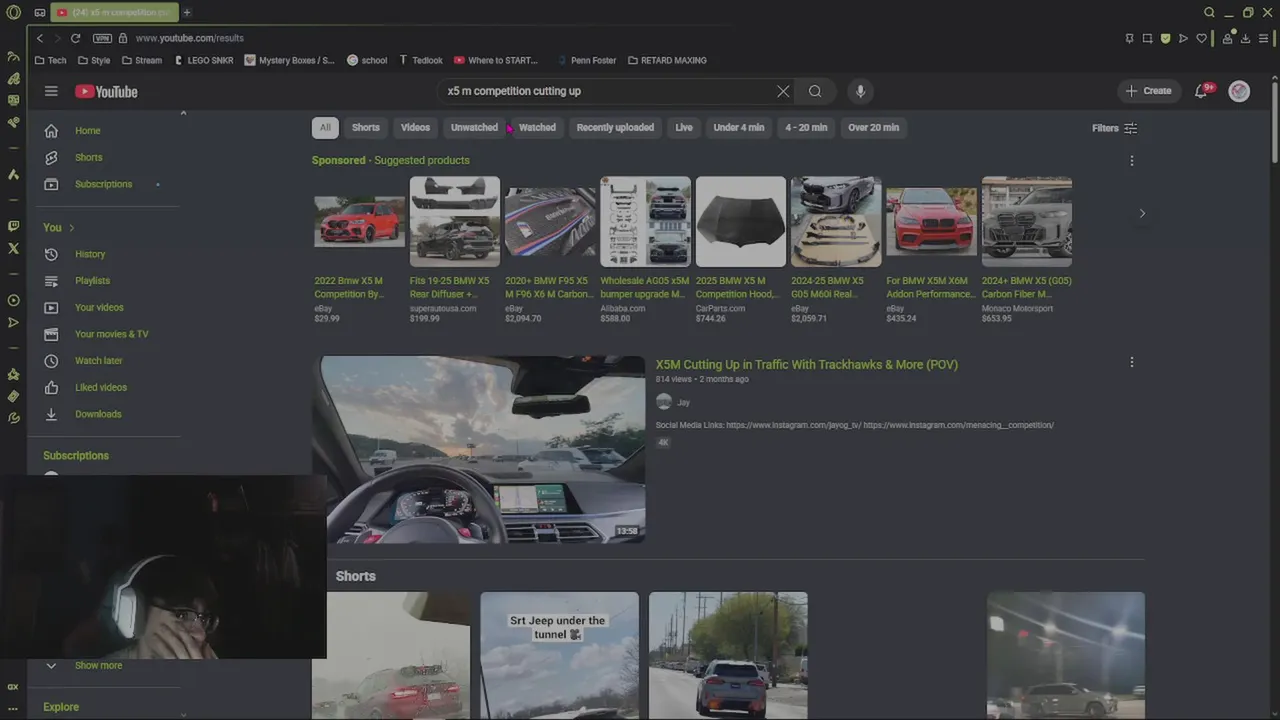Open the Srt Jeep under the tunnel short
This screenshot has height=720, width=1280.
pos(559,655)
